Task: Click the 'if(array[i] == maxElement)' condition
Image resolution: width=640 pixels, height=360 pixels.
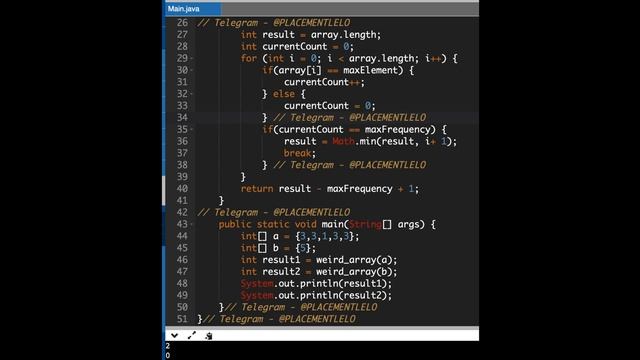Action: [333, 70]
